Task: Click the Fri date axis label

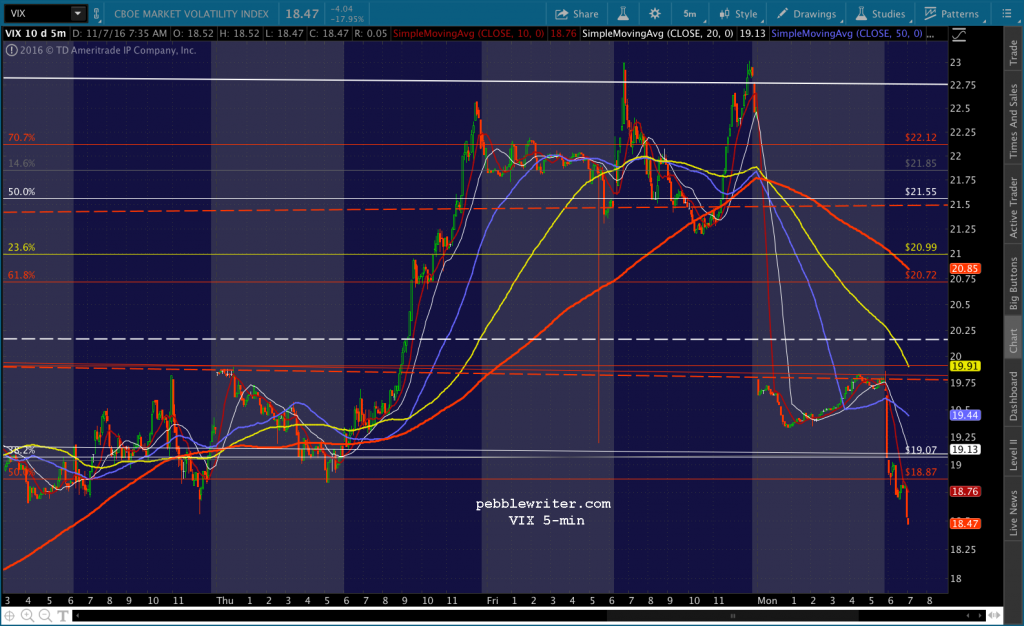Action: tap(492, 601)
